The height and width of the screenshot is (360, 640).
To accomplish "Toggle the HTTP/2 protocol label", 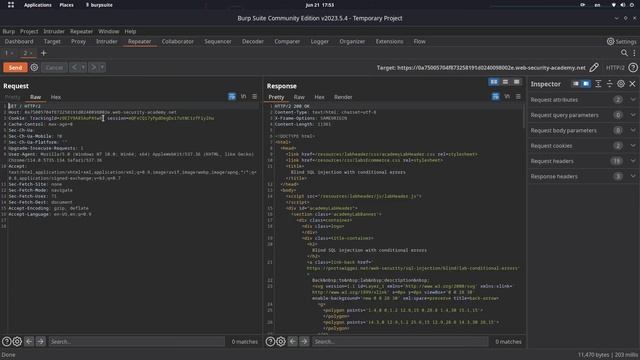I will pos(615,68).
